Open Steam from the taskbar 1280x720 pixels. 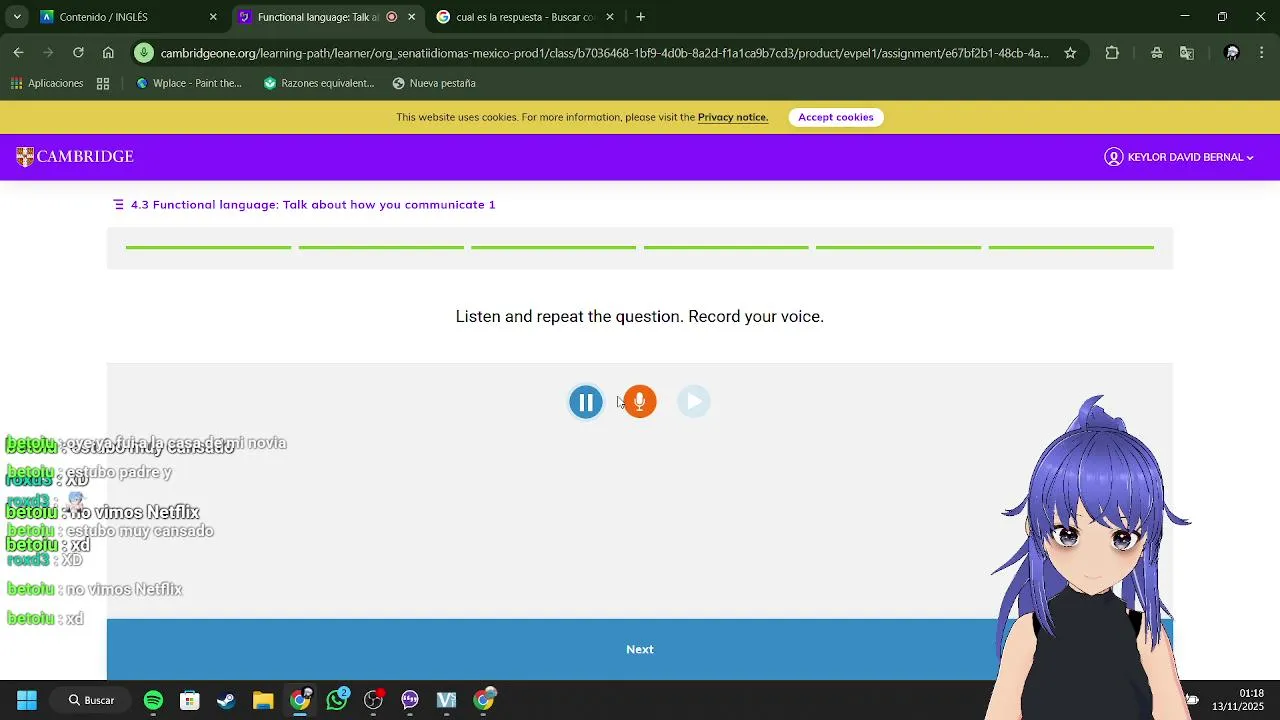tap(226, 700)
